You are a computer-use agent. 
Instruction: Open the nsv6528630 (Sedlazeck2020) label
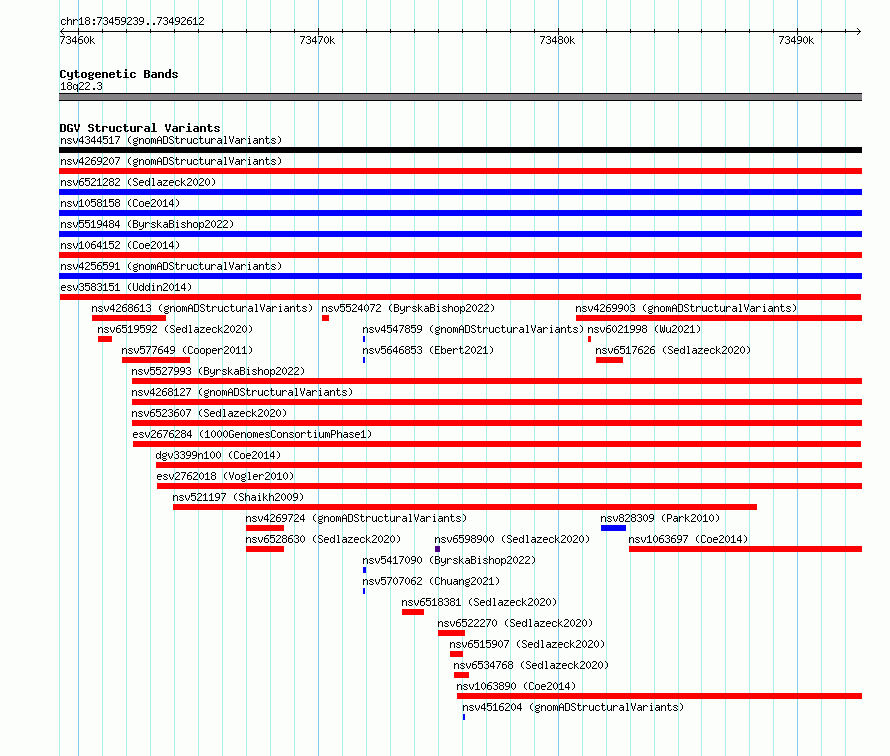(323, 539)
